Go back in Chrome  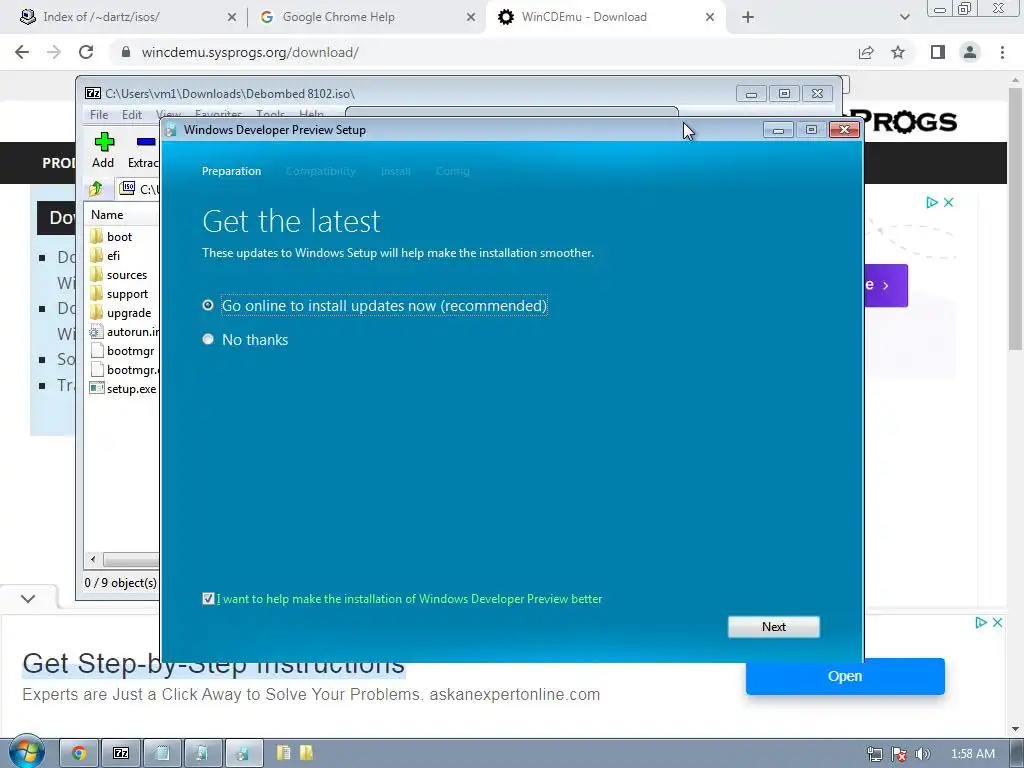(22, 52)
